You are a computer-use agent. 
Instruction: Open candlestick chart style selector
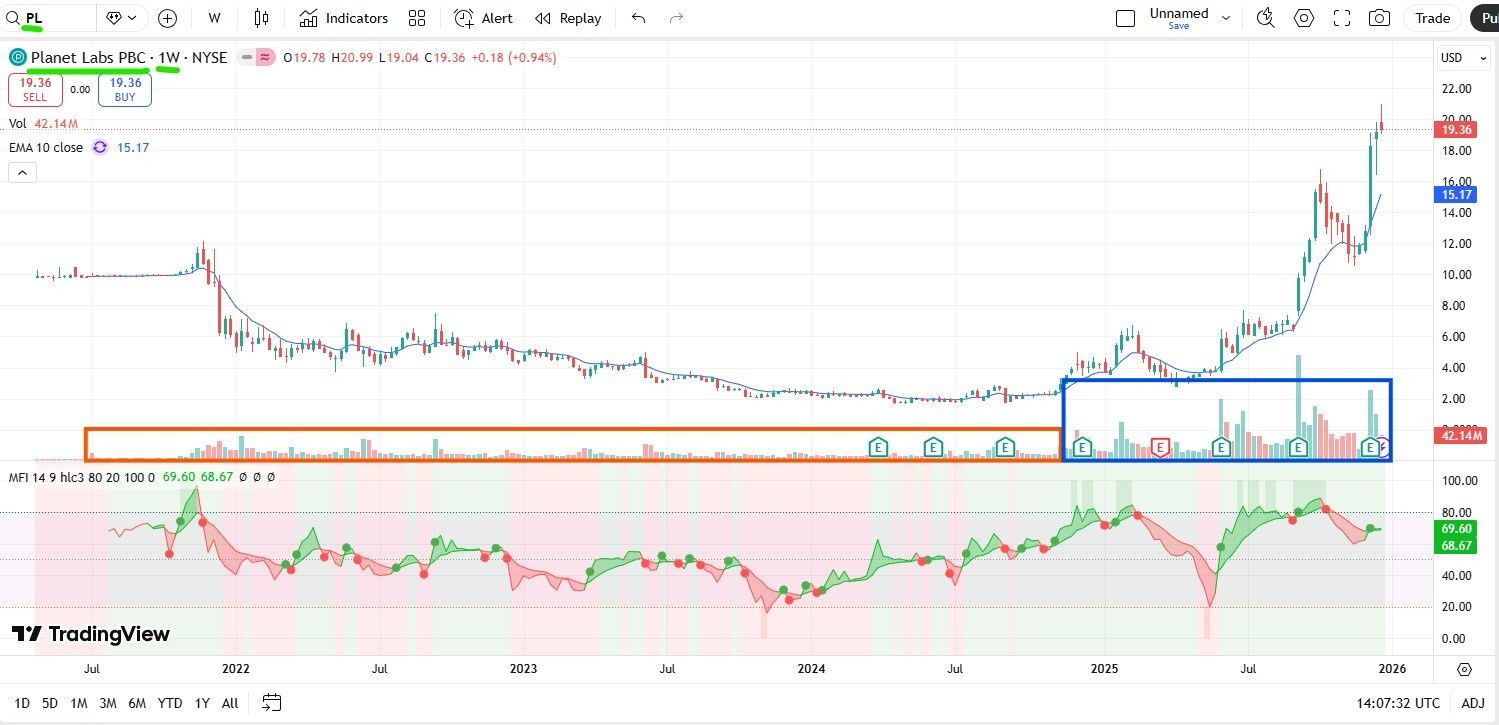pos(262,18)
